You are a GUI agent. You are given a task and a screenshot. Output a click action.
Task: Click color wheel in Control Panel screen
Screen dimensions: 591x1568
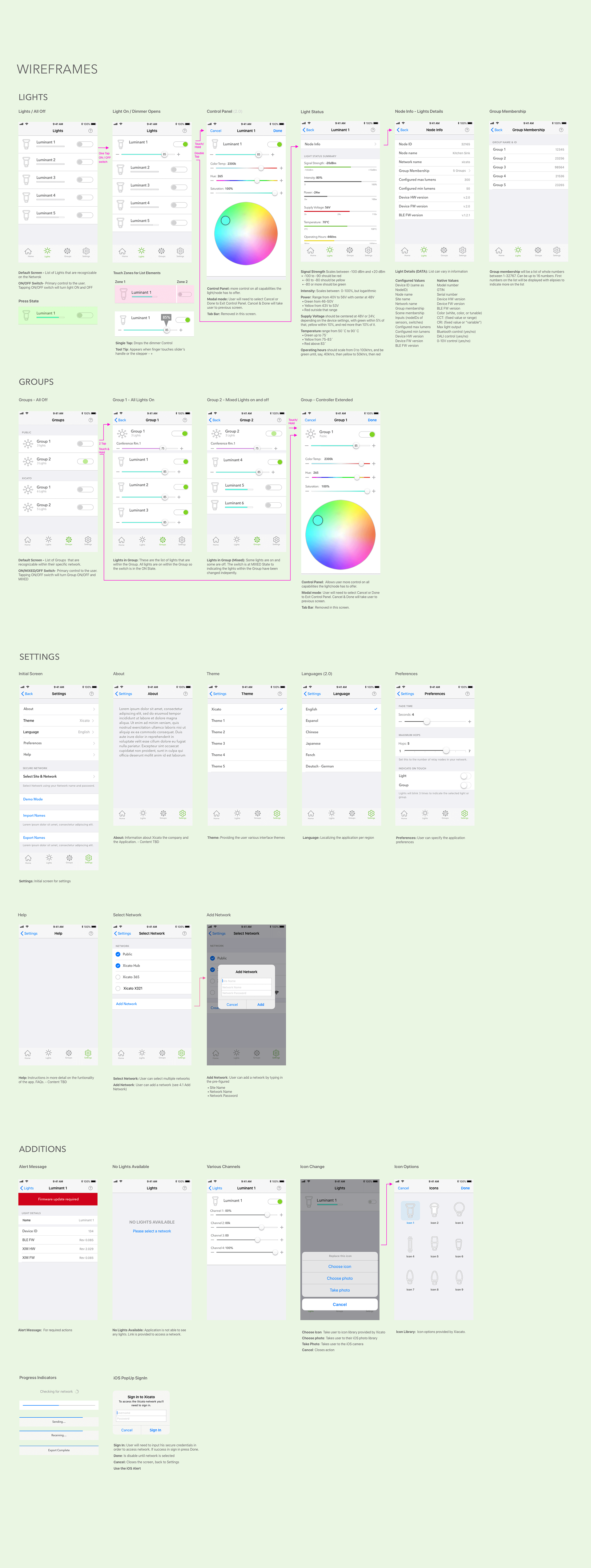coord(246,233)
